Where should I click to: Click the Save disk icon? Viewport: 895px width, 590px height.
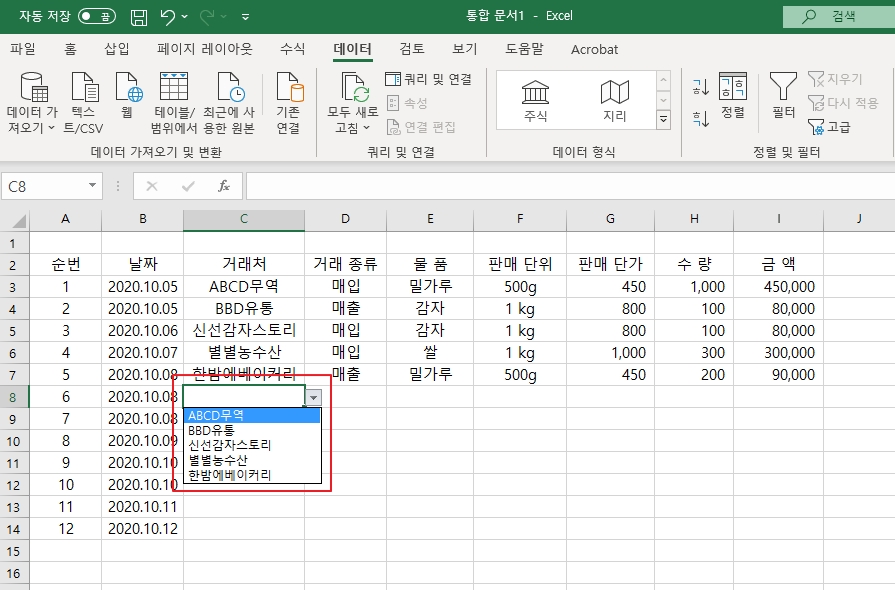click(x=139, y=17)
